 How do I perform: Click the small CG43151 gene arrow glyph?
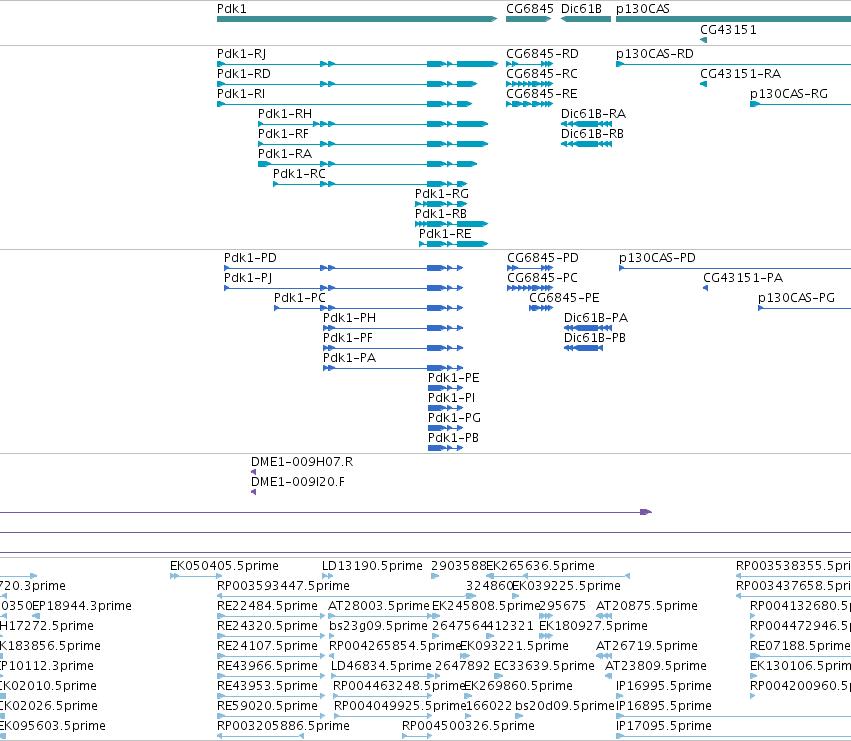pos(703,40)
